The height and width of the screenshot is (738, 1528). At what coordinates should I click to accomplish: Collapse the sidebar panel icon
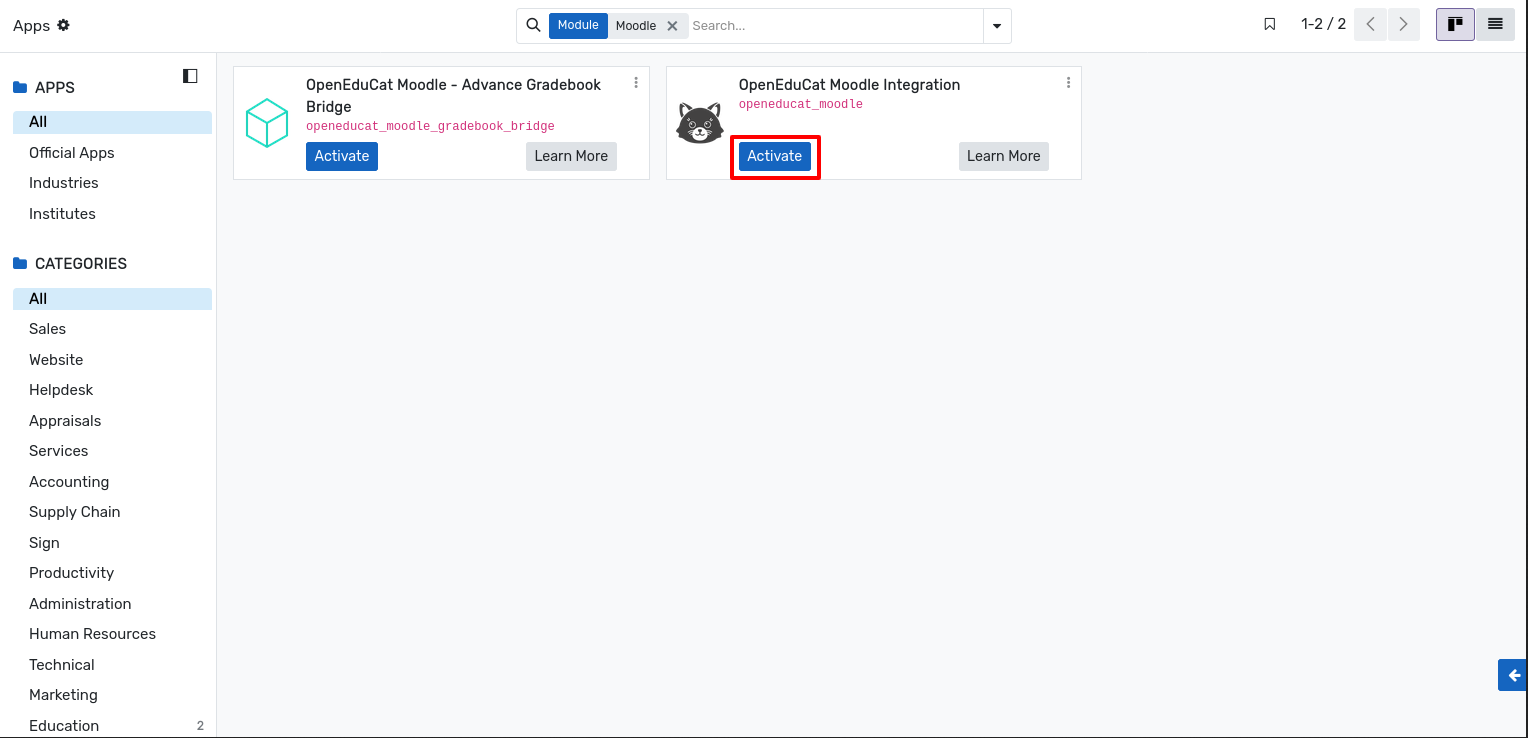point(190,76)
